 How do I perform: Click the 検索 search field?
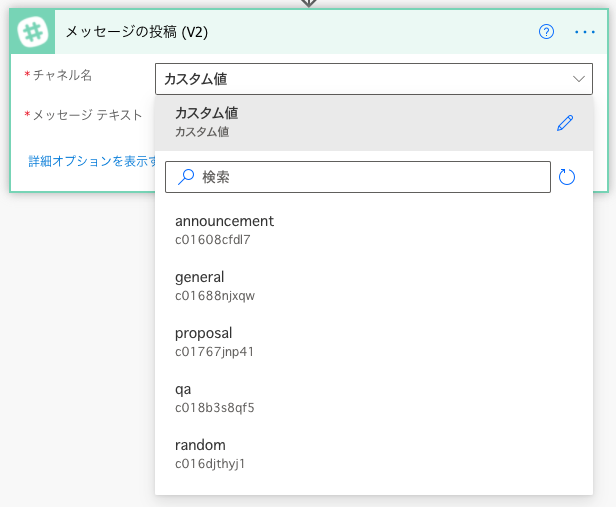[x=370, y=177]
